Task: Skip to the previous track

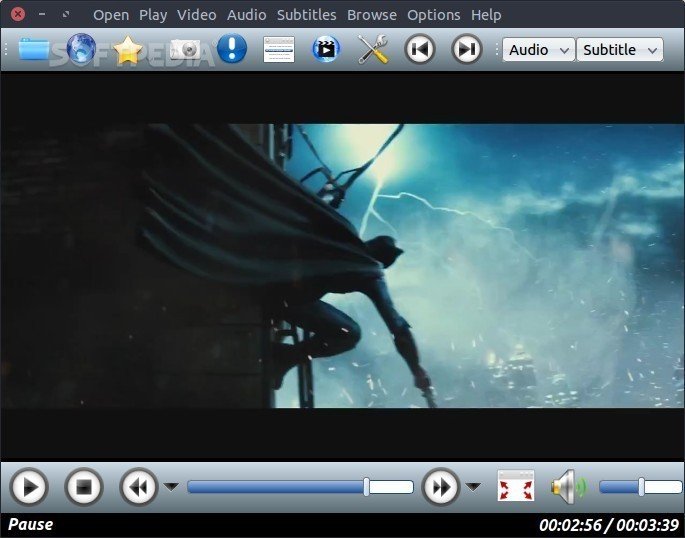Action: coord(420,49)
